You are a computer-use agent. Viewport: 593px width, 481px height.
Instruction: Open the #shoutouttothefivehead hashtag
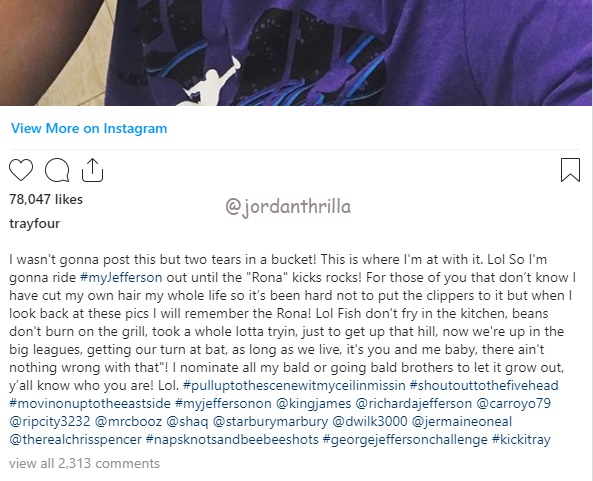point(484,385)
